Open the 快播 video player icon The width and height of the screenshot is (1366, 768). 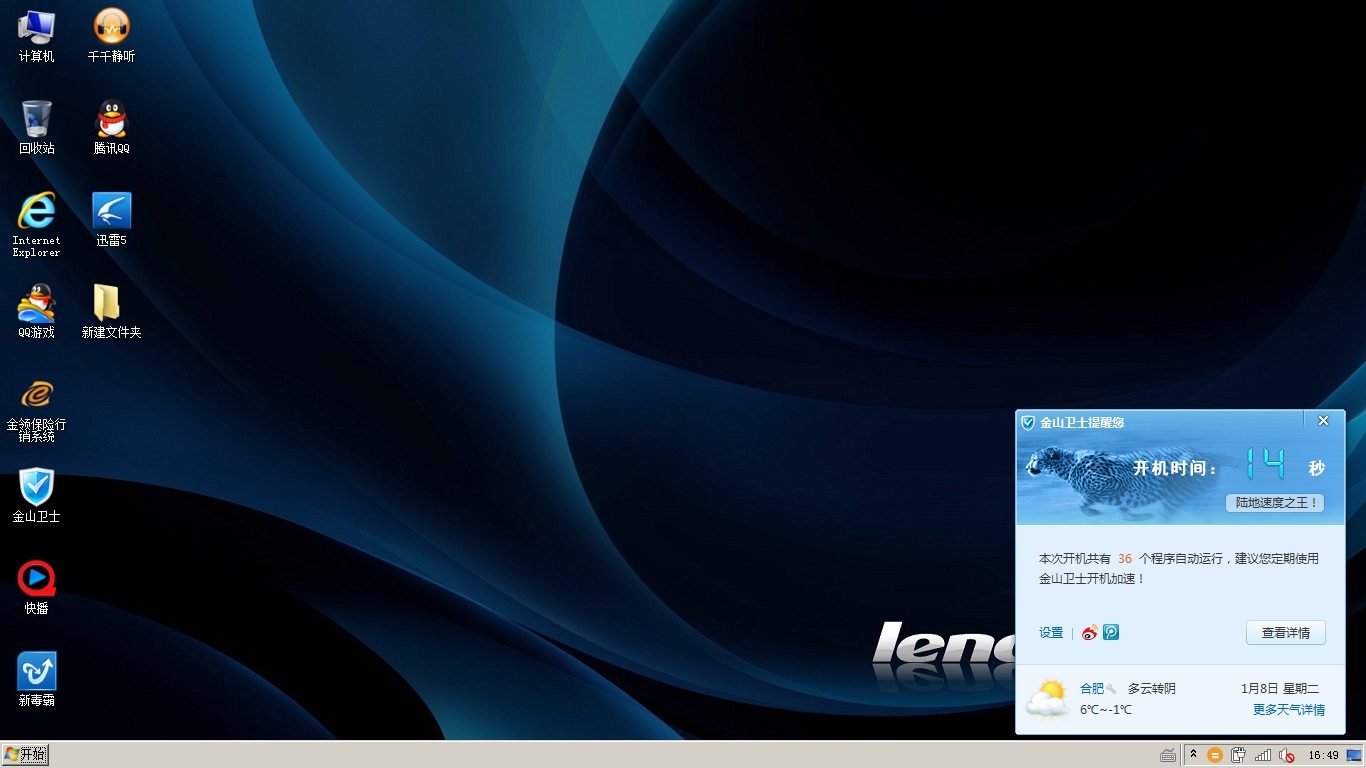(x=37, y=588)
